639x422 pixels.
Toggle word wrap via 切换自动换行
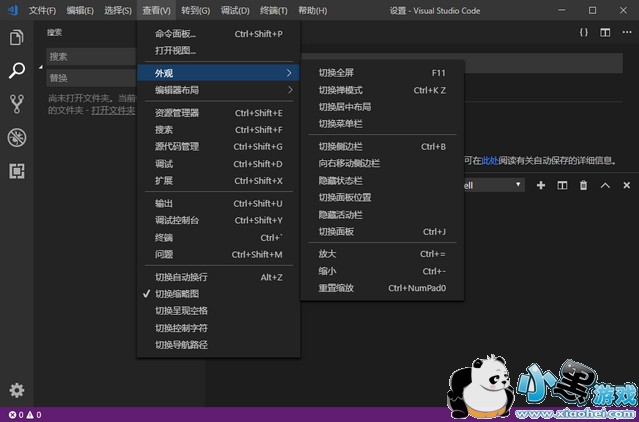[x=181, y=277]
